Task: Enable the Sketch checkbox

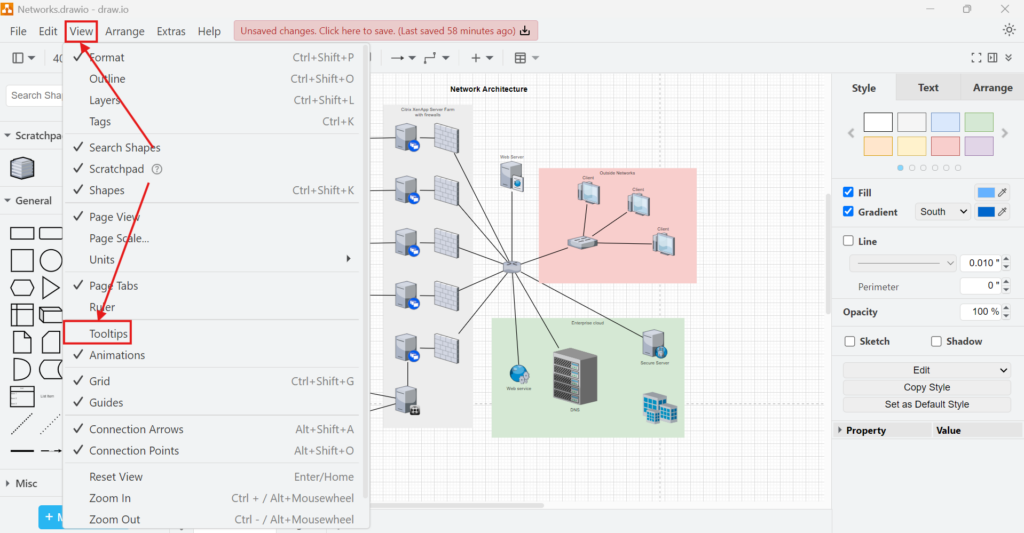Action: coord(849,341)
